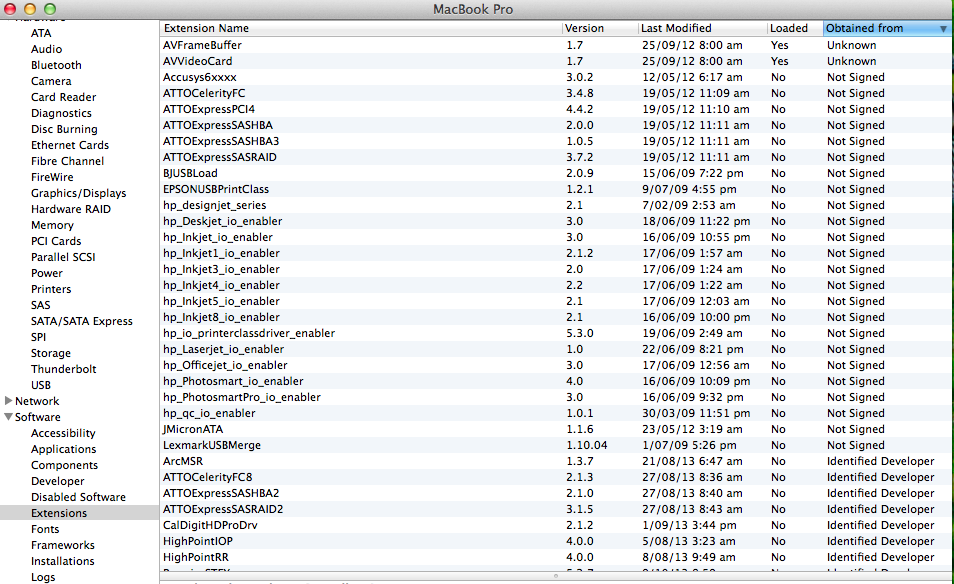
Task: Select JMicronATA extension row
Action: [556, 429]
